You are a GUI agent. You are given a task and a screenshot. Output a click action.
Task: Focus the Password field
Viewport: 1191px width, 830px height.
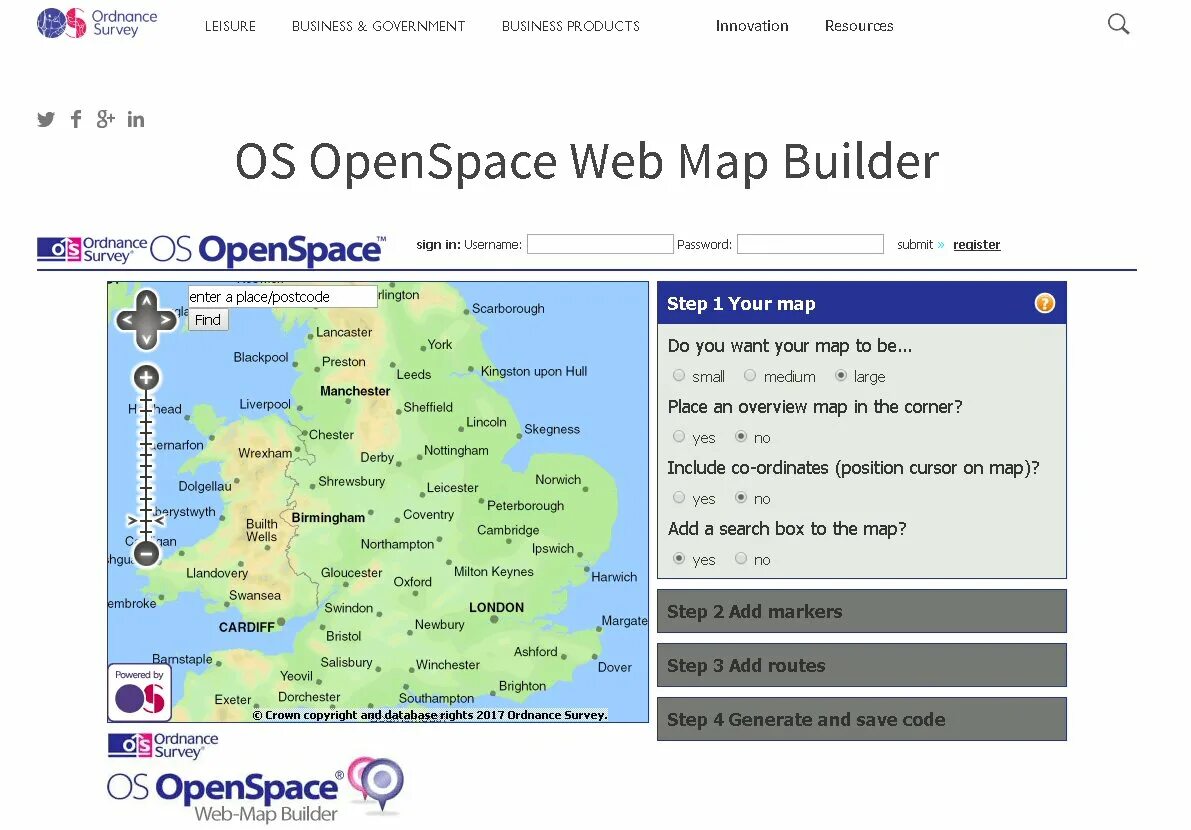(810, 244)
